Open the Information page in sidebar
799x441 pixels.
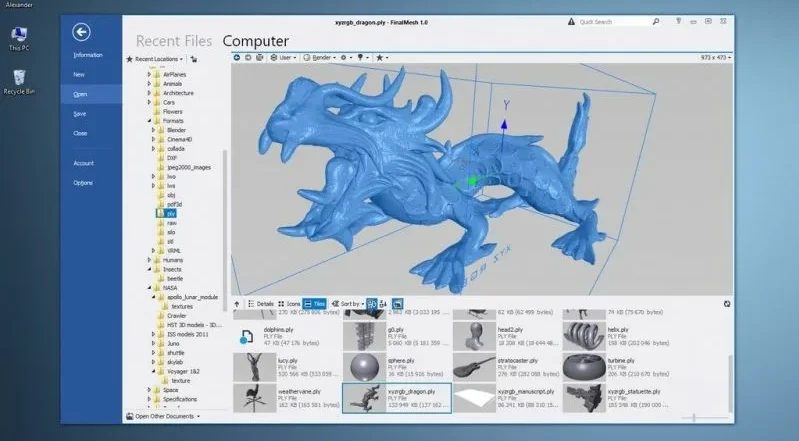[x=88, y=55]
